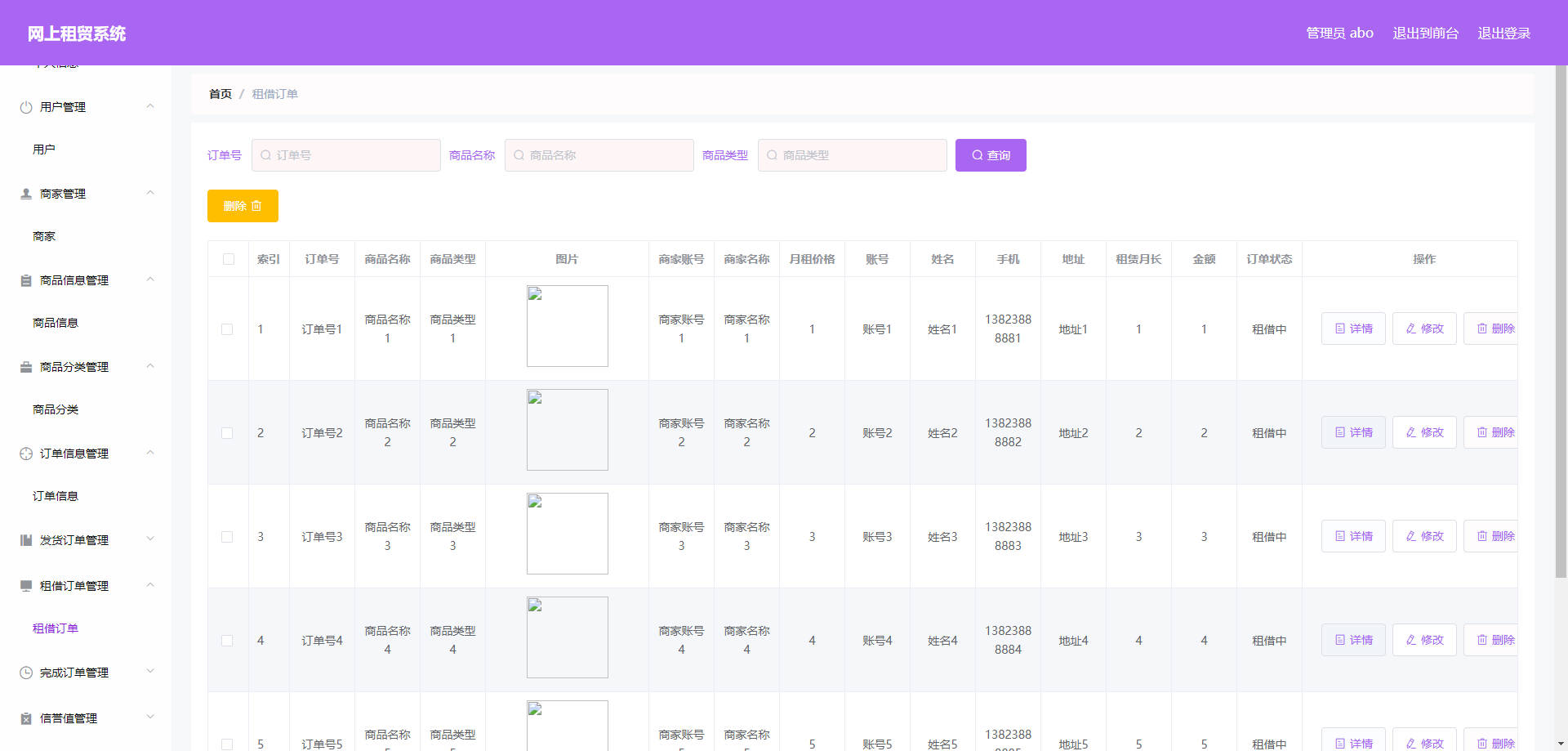The image size is (1568, 751).
Task: Click magnifier icon in 商品名称 search field
Action: coord(519,155)
